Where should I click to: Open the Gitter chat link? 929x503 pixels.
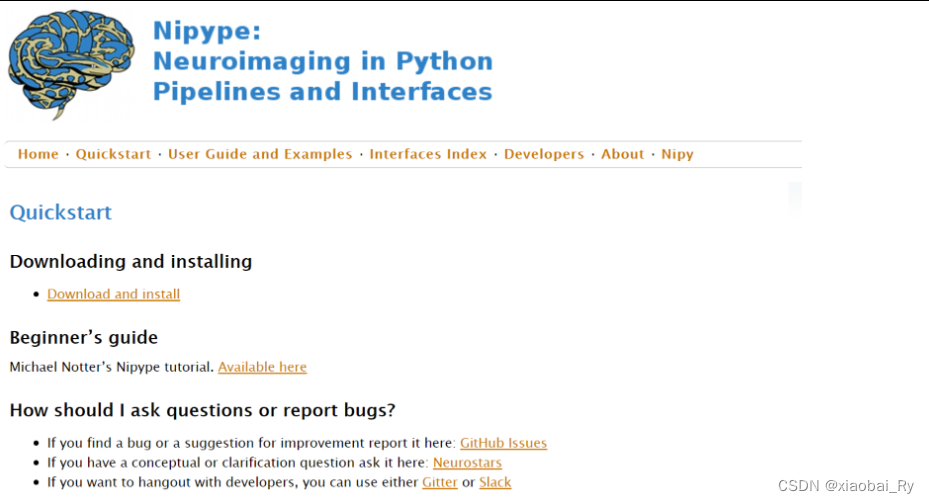(x=440, y=482)
